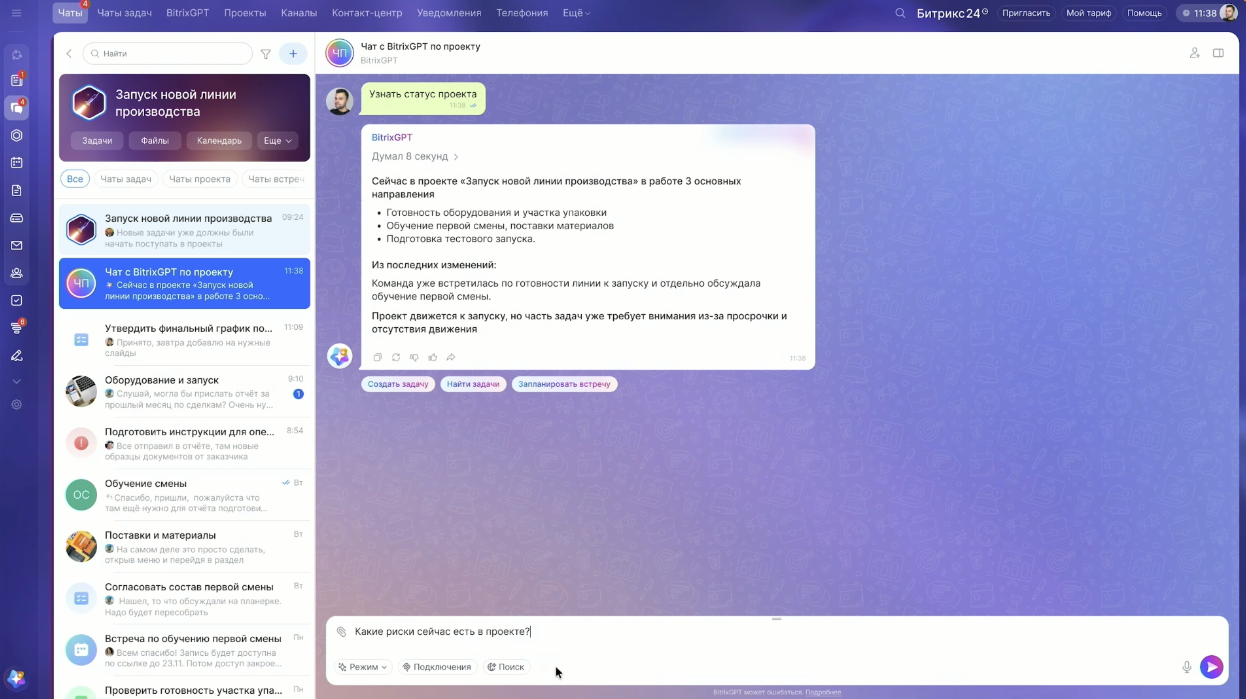The image size is (1246, 699).
Task: Open the global search magnifier in top bar
Action: [900, 13]
